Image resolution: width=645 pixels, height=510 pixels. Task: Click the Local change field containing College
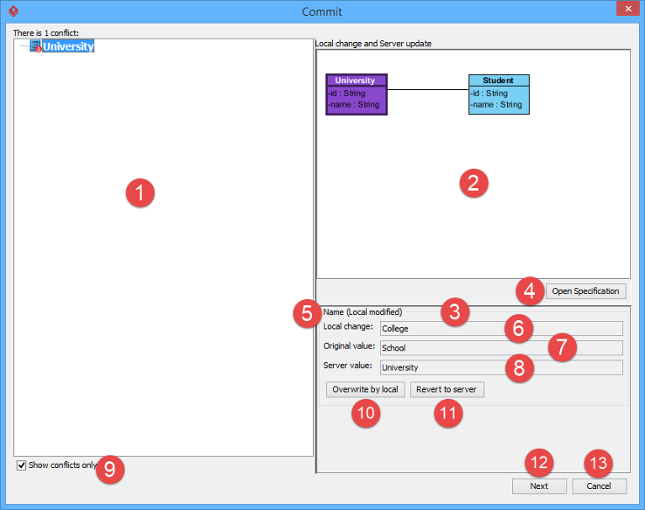tap(501, 328)
